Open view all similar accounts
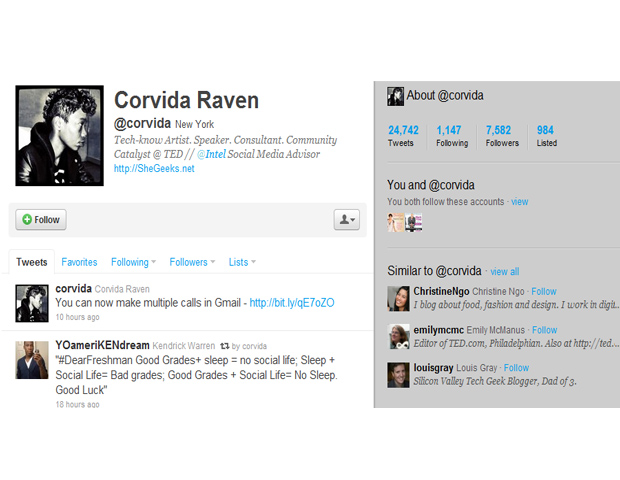The height and width of the screenshot is (480, 620). coord(504,272)
